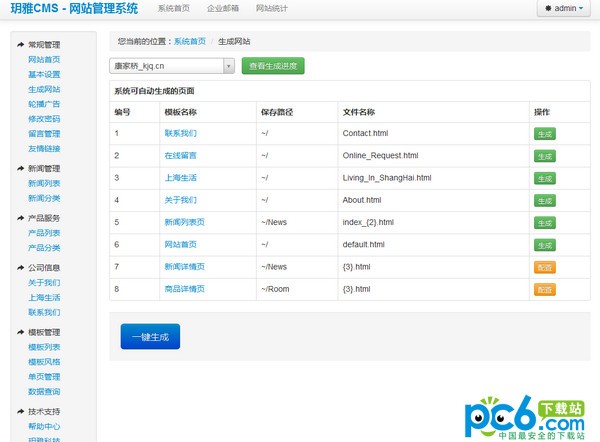Open 网站统计 in top navigation

click(x=272, y=8)
